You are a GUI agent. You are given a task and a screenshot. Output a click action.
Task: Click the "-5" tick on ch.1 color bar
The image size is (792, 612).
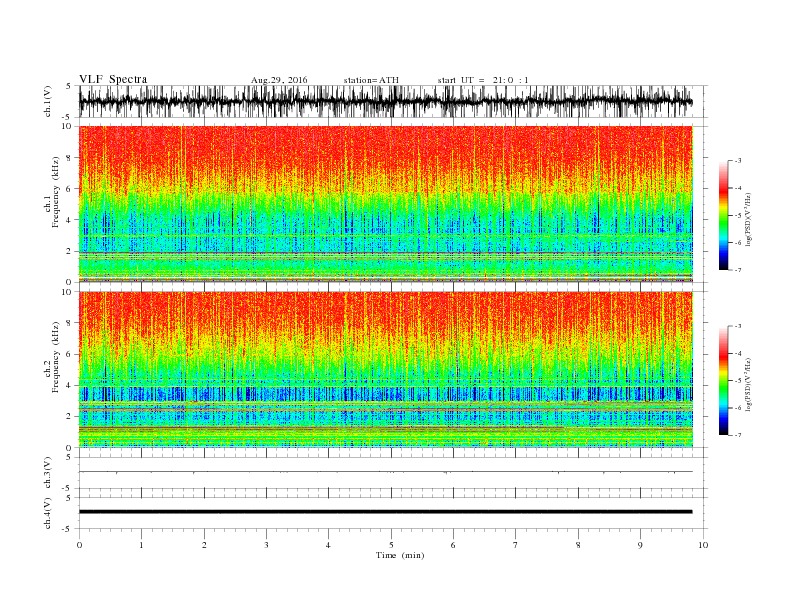pyautogui.click(x=737, y=216)
